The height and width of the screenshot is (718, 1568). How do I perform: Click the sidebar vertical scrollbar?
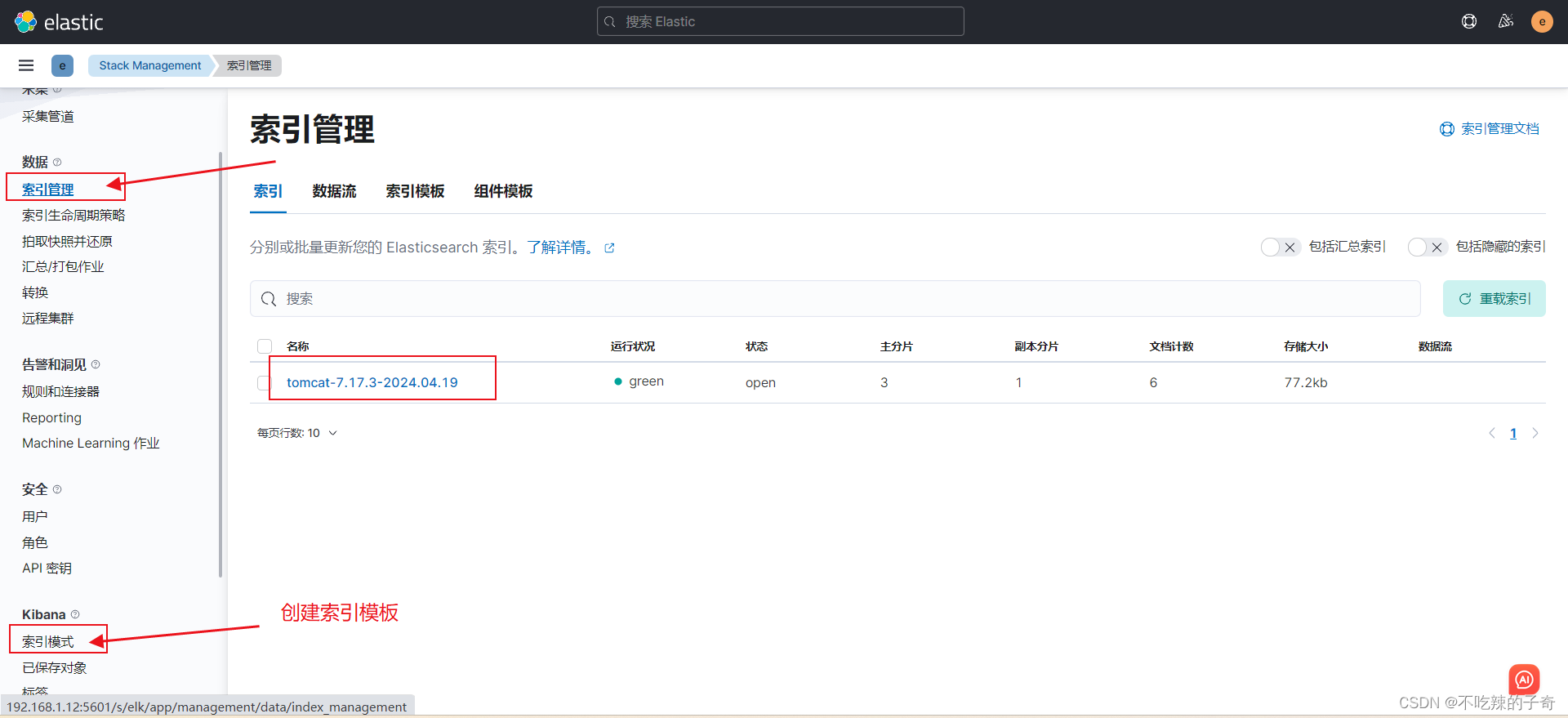220,363
